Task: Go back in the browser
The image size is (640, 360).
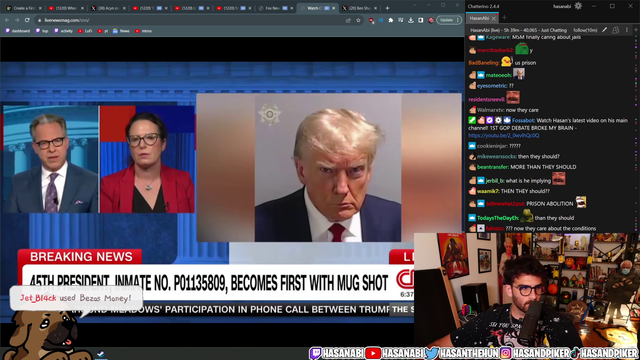Action: (x=7, y=20)
